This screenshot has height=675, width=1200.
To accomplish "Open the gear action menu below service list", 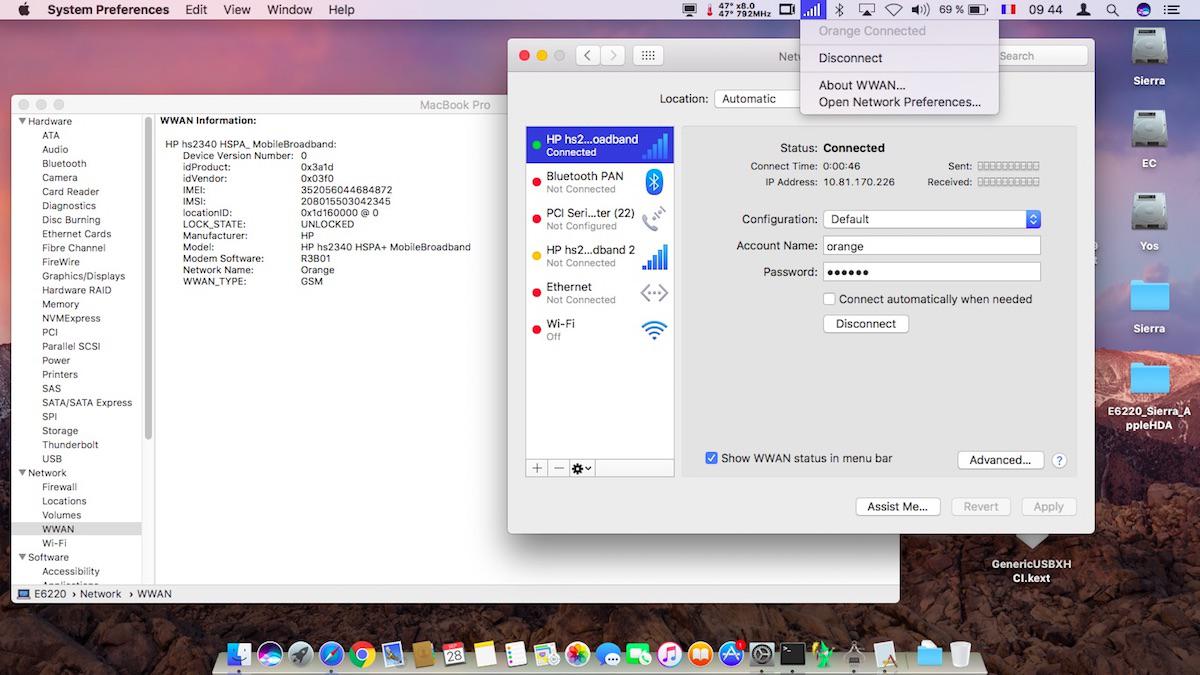I will (x=581, y=468).
